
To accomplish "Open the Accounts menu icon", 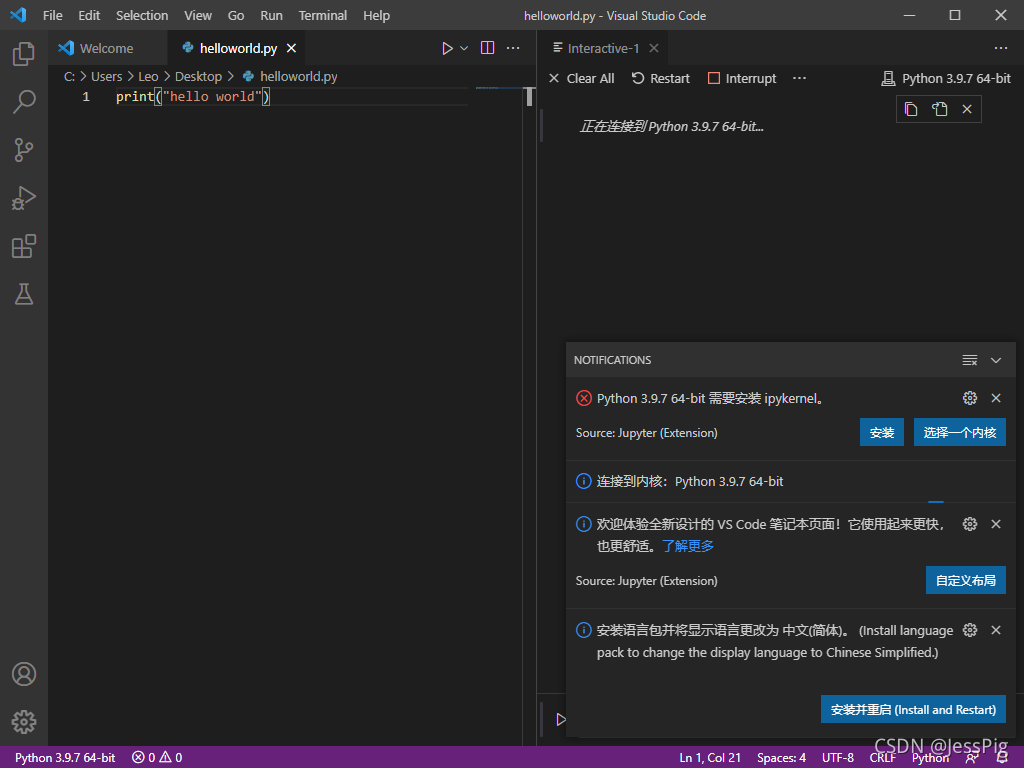I will pos(24,674).
